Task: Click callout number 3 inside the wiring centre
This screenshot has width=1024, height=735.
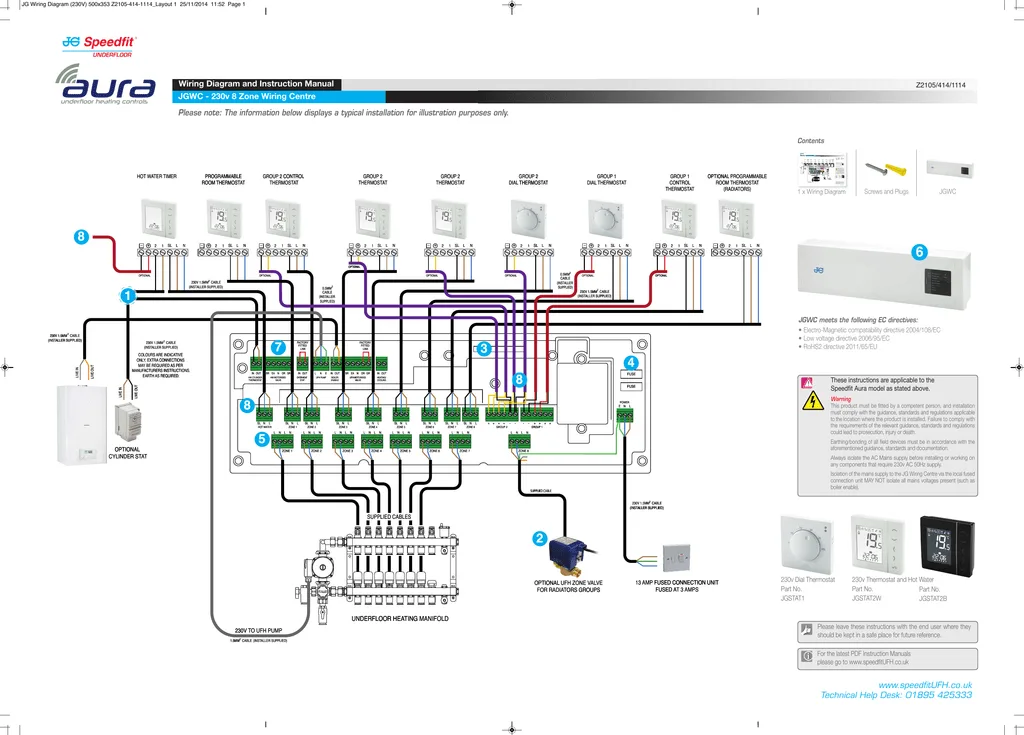Action: pyautogui.click(x=484, y=348)
